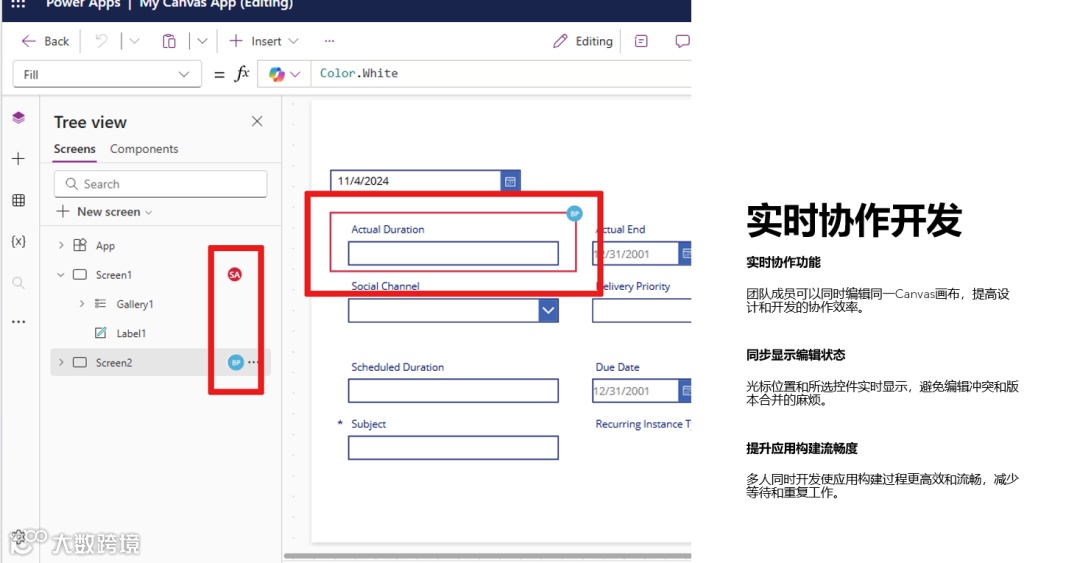The width and height of the screenshot is (1080, 563).
Task: Open the Due Date calendar icon
Action: (685, 391)
